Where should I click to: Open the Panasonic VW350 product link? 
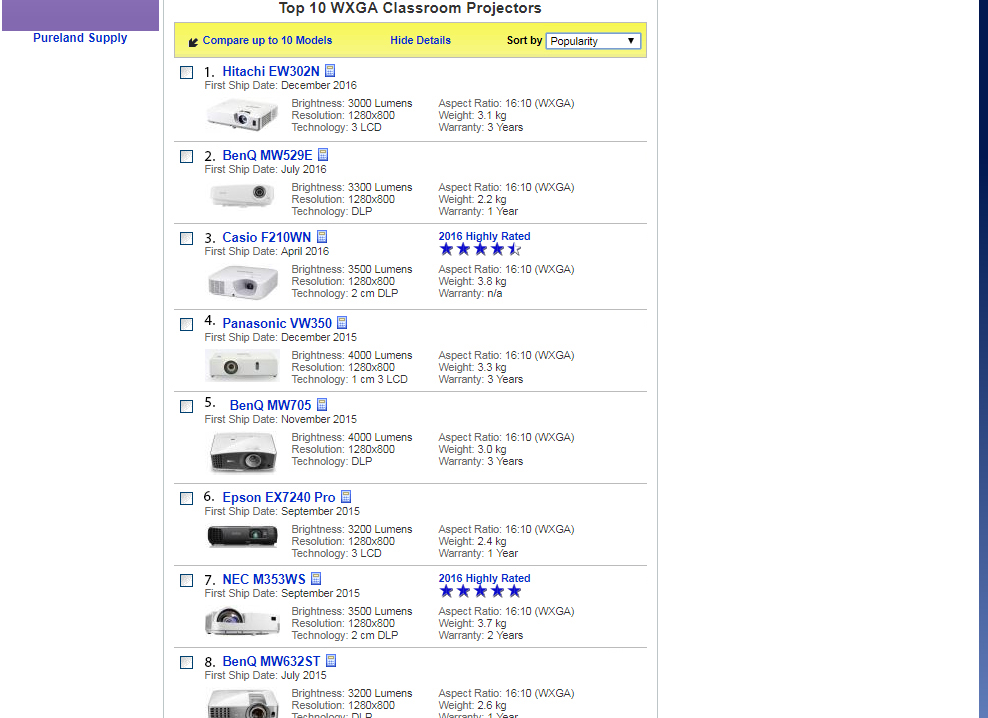tap(276, 323)
